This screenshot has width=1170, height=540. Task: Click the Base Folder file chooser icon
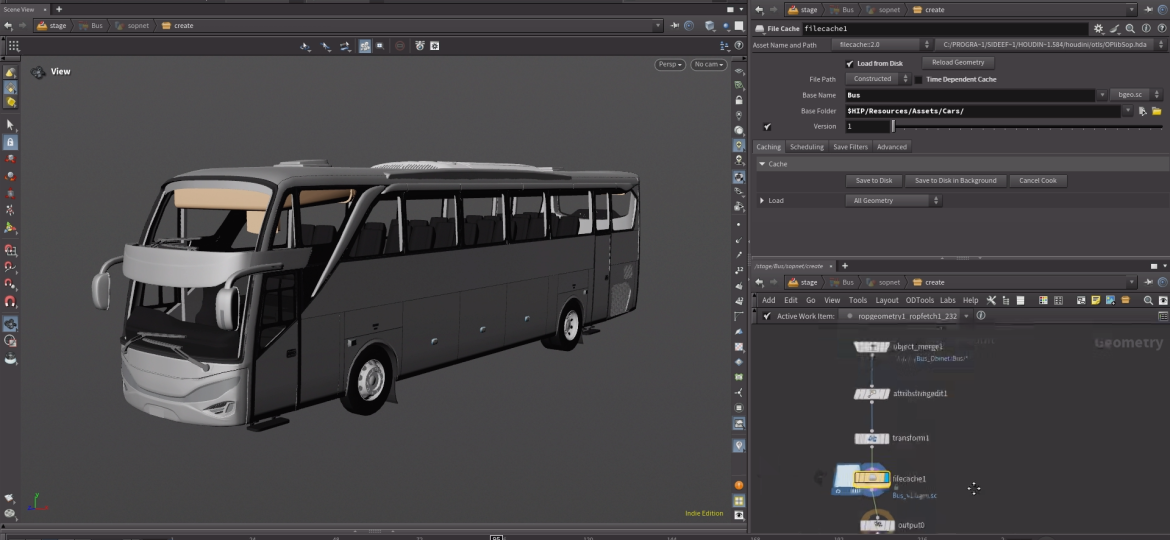(1156, 111)
